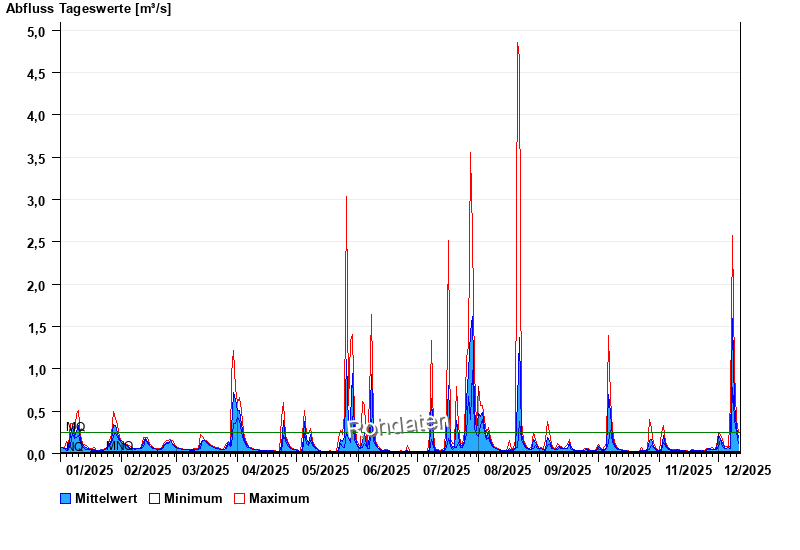This screenshot has height=550, width=800.
Task: Click the 4,0 y-axis value
Action: click(36, 116)
